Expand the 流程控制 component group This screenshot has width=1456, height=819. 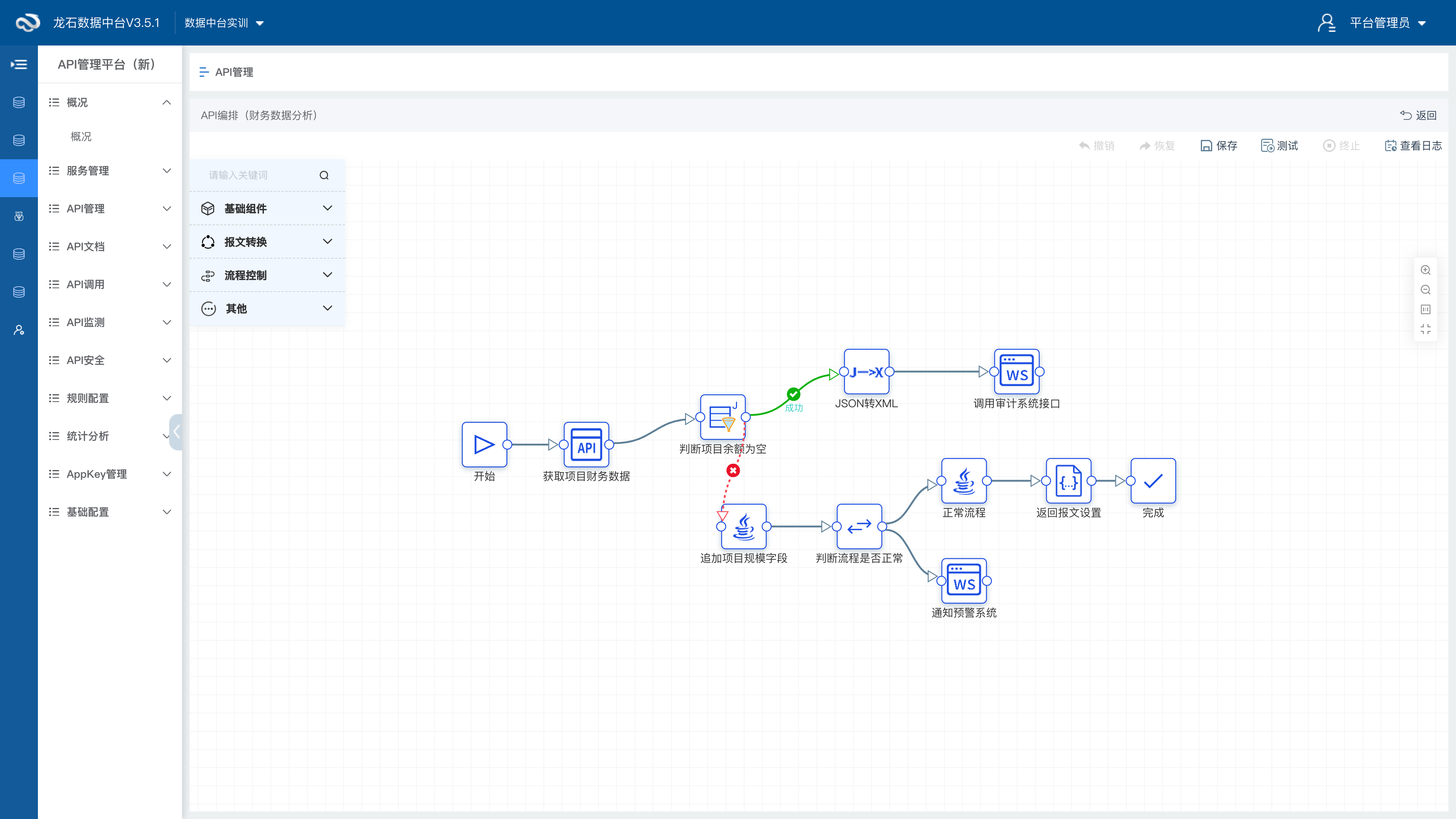267,275
